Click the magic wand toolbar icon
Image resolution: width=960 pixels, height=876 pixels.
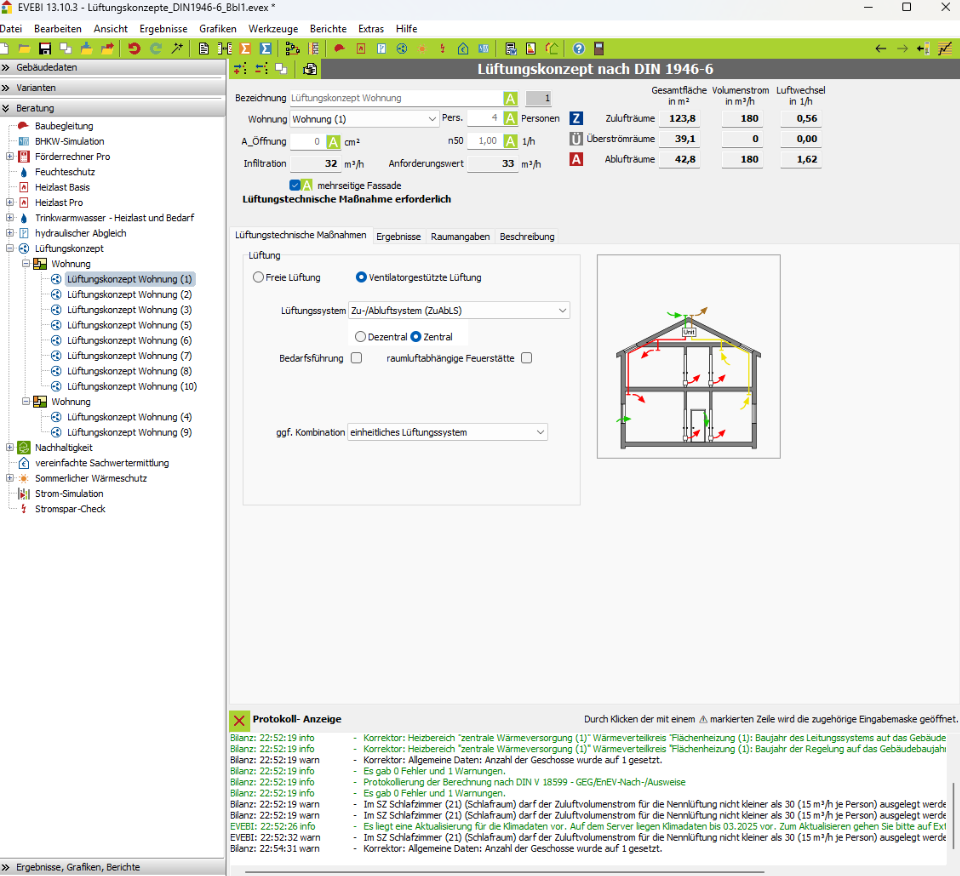tap(177, 48)
